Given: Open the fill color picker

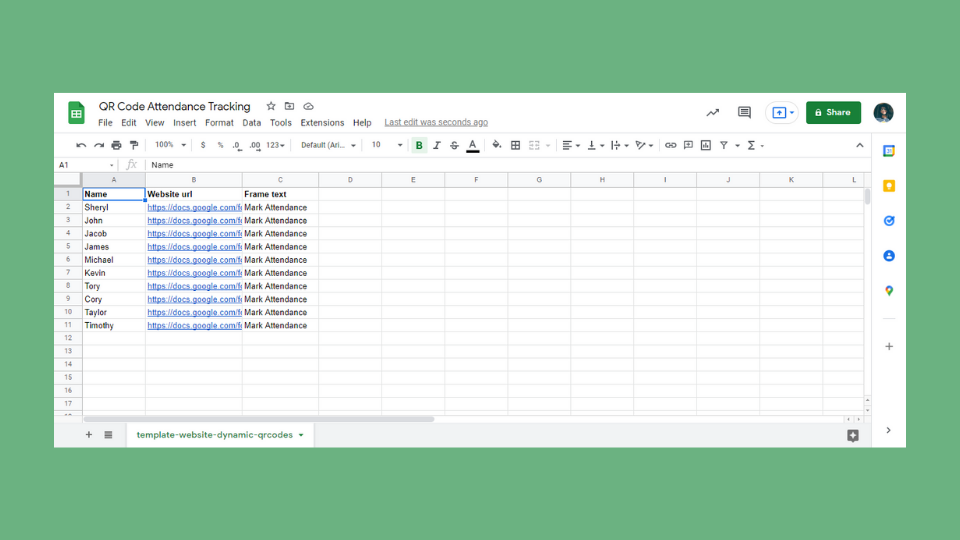Looking at the screenshot, I should tap(496, 146).
